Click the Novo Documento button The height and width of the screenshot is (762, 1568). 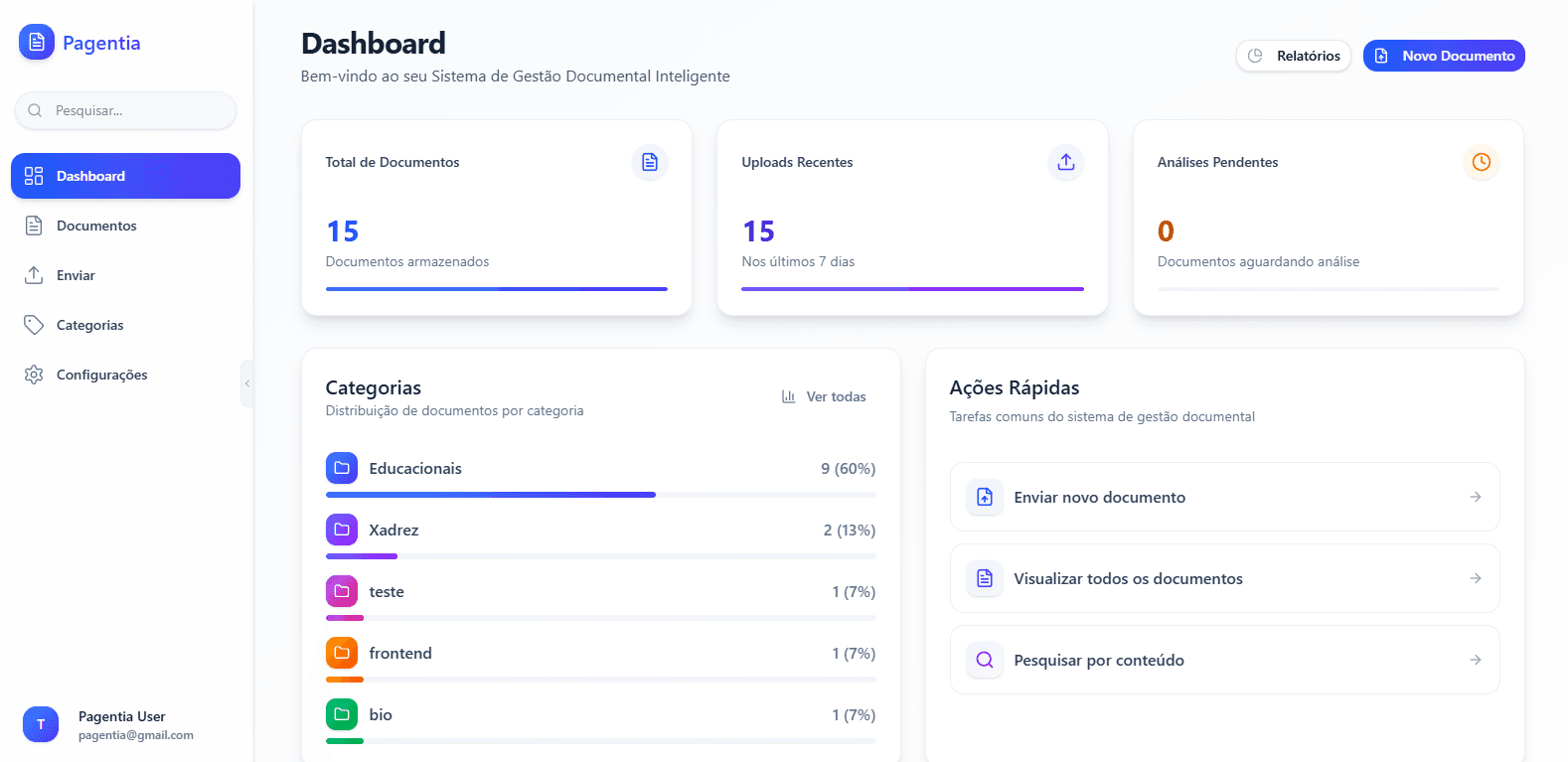(x=1443, y=56)
